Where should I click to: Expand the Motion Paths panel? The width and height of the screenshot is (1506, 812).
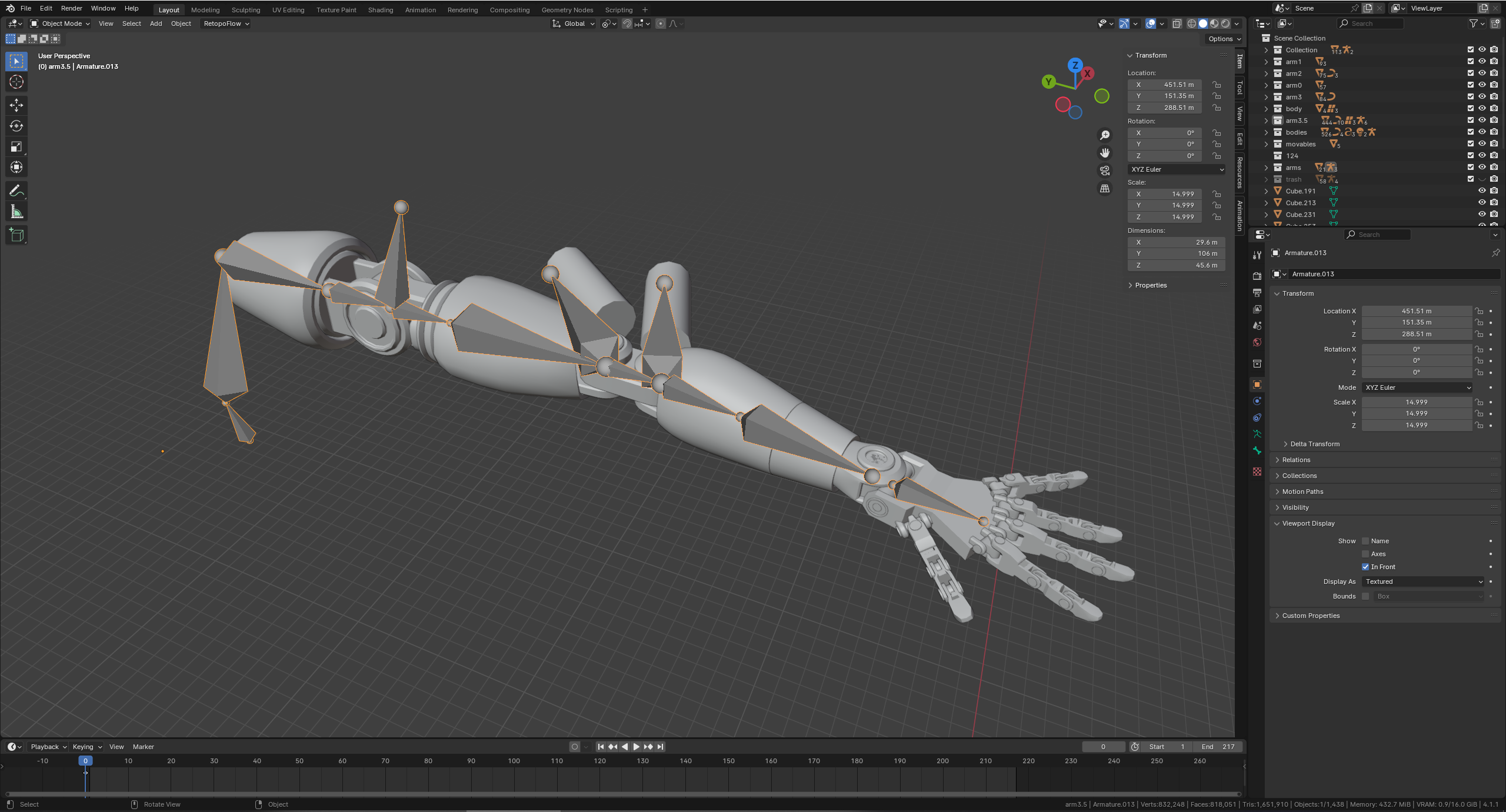pyautogui.click(x=1302, y=492)
